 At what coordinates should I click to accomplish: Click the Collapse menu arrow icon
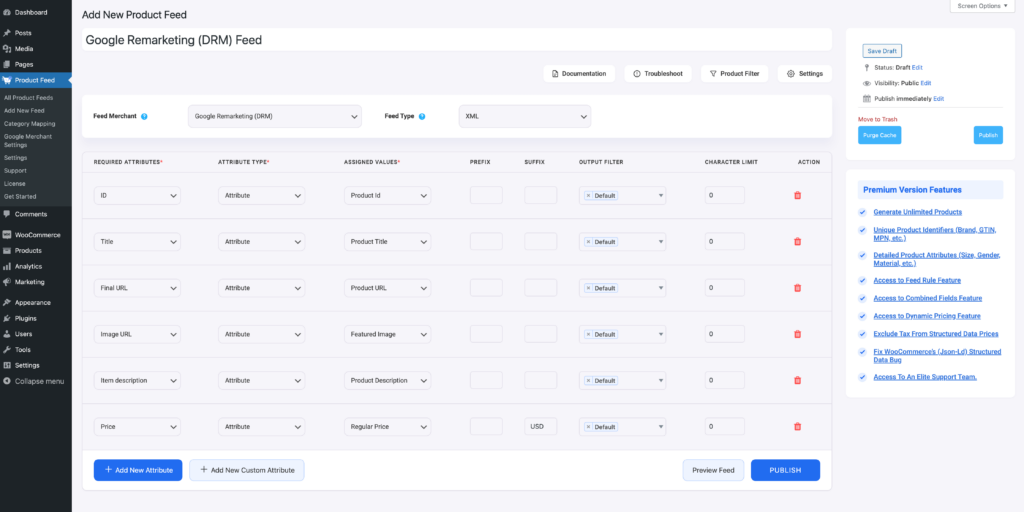7,381
